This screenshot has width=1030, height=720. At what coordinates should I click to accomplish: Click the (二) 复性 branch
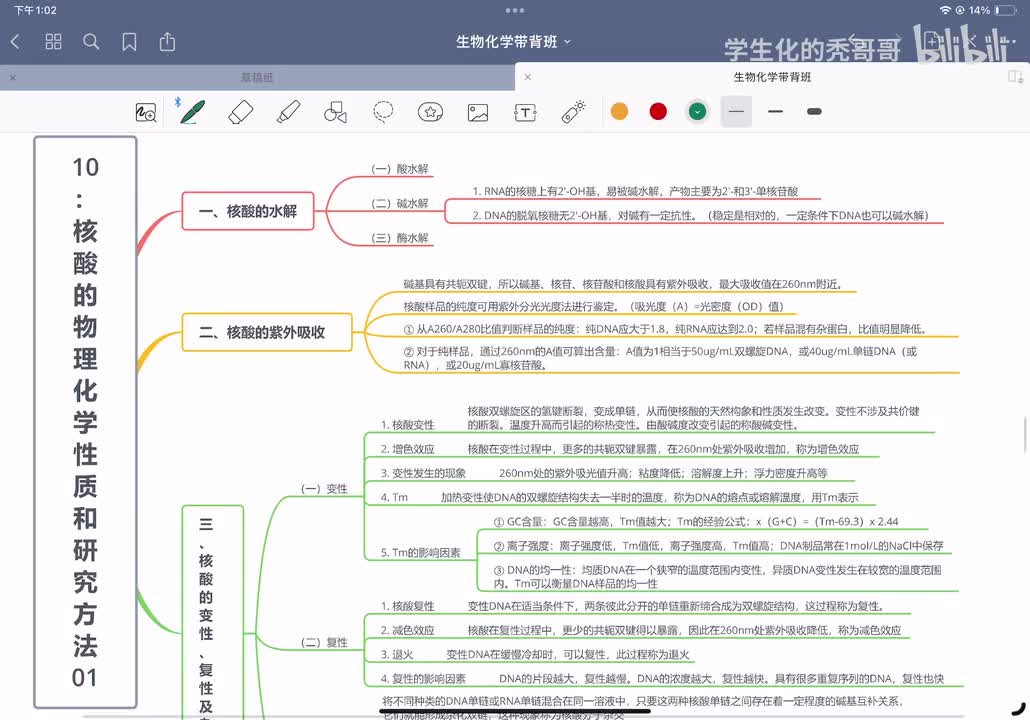point(324,642)
